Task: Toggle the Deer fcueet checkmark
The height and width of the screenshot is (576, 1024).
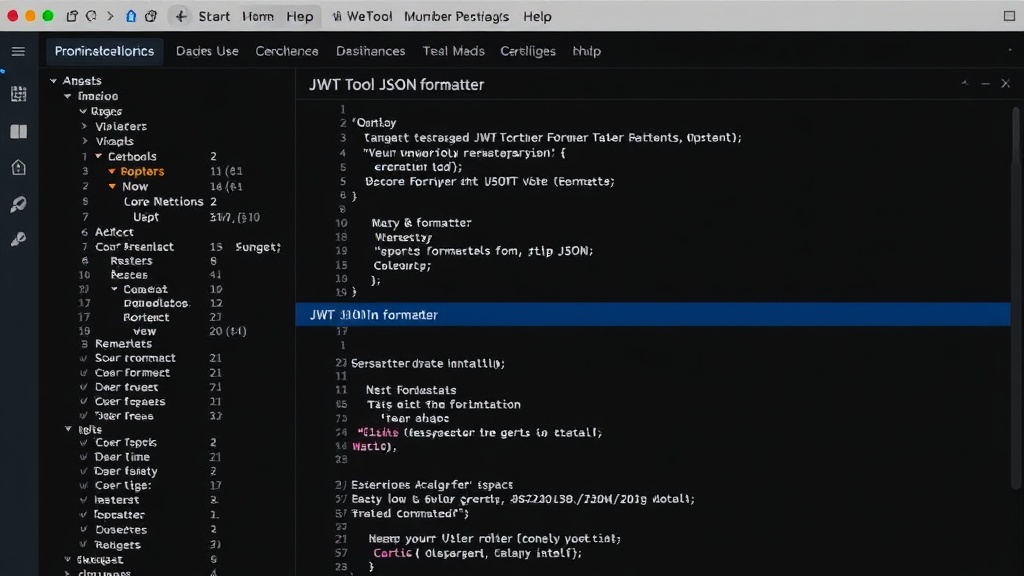Action: pyautogui.click(x=84, y=387)
